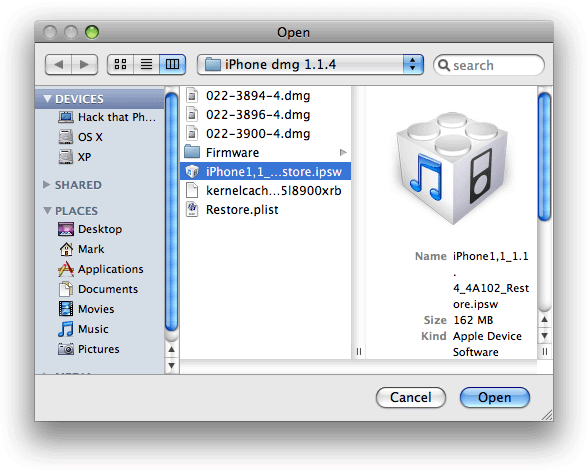Click the green zoom window button
Screen dimensions: 586x473
pos(92,32)
